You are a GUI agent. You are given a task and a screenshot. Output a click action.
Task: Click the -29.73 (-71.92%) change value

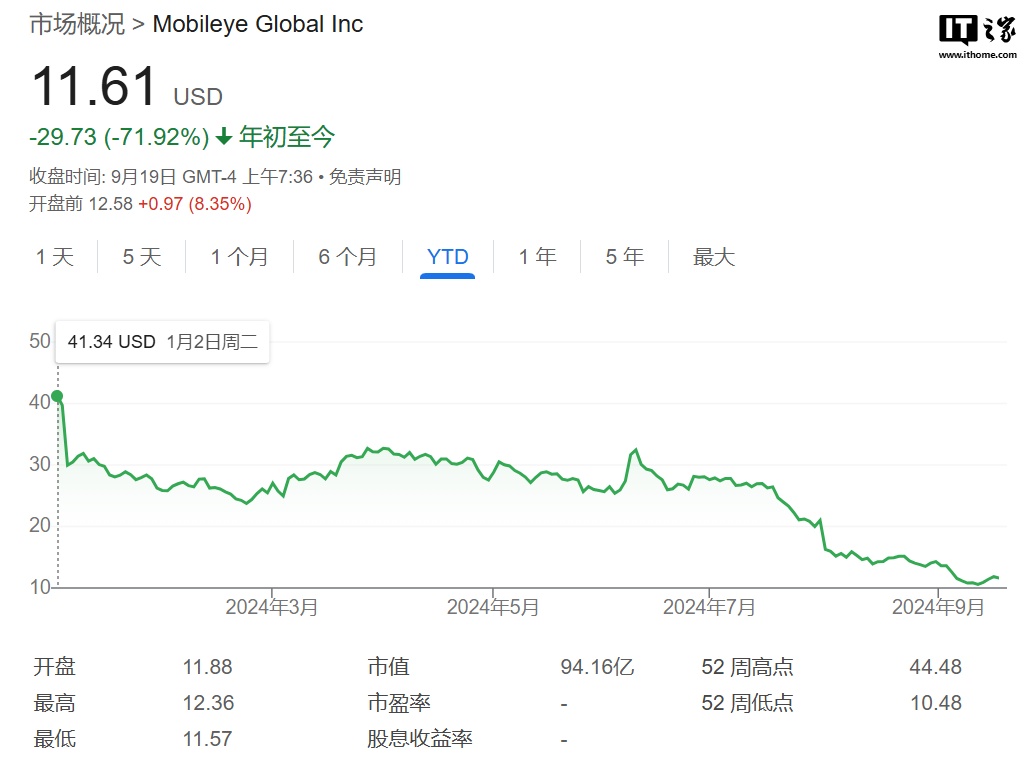click(x=119, y=137)
